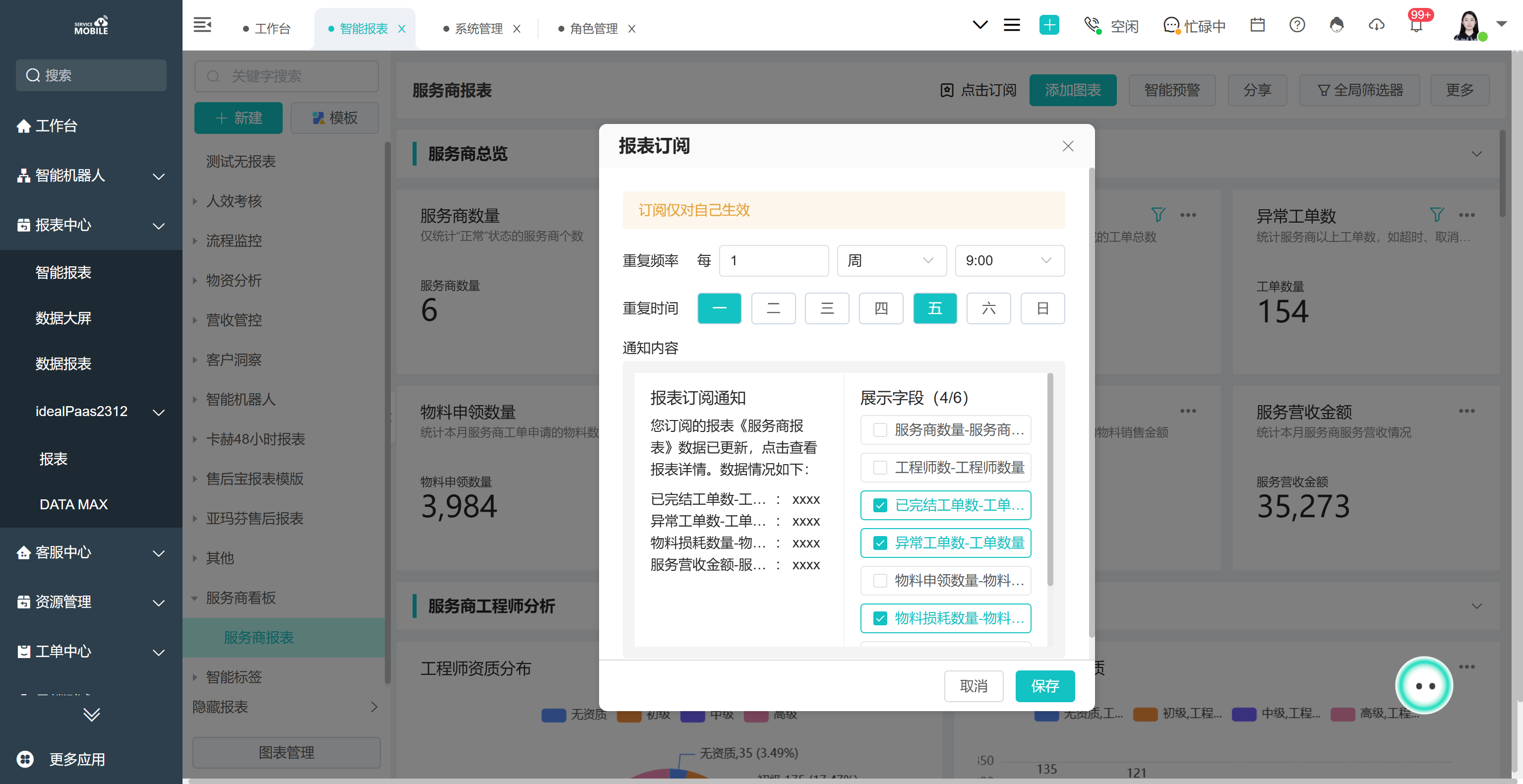
Task: Uncheck the 已完结工单数-工单 field checkbox
Action: pos(880,505)
